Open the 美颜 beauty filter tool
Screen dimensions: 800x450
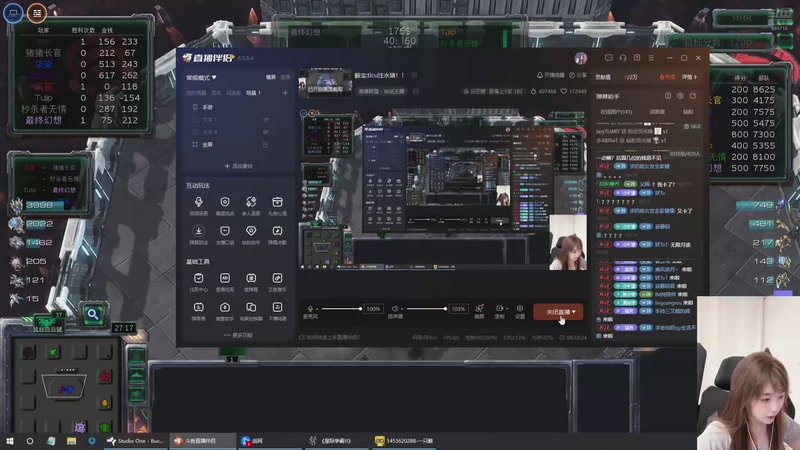click(479, 309)
